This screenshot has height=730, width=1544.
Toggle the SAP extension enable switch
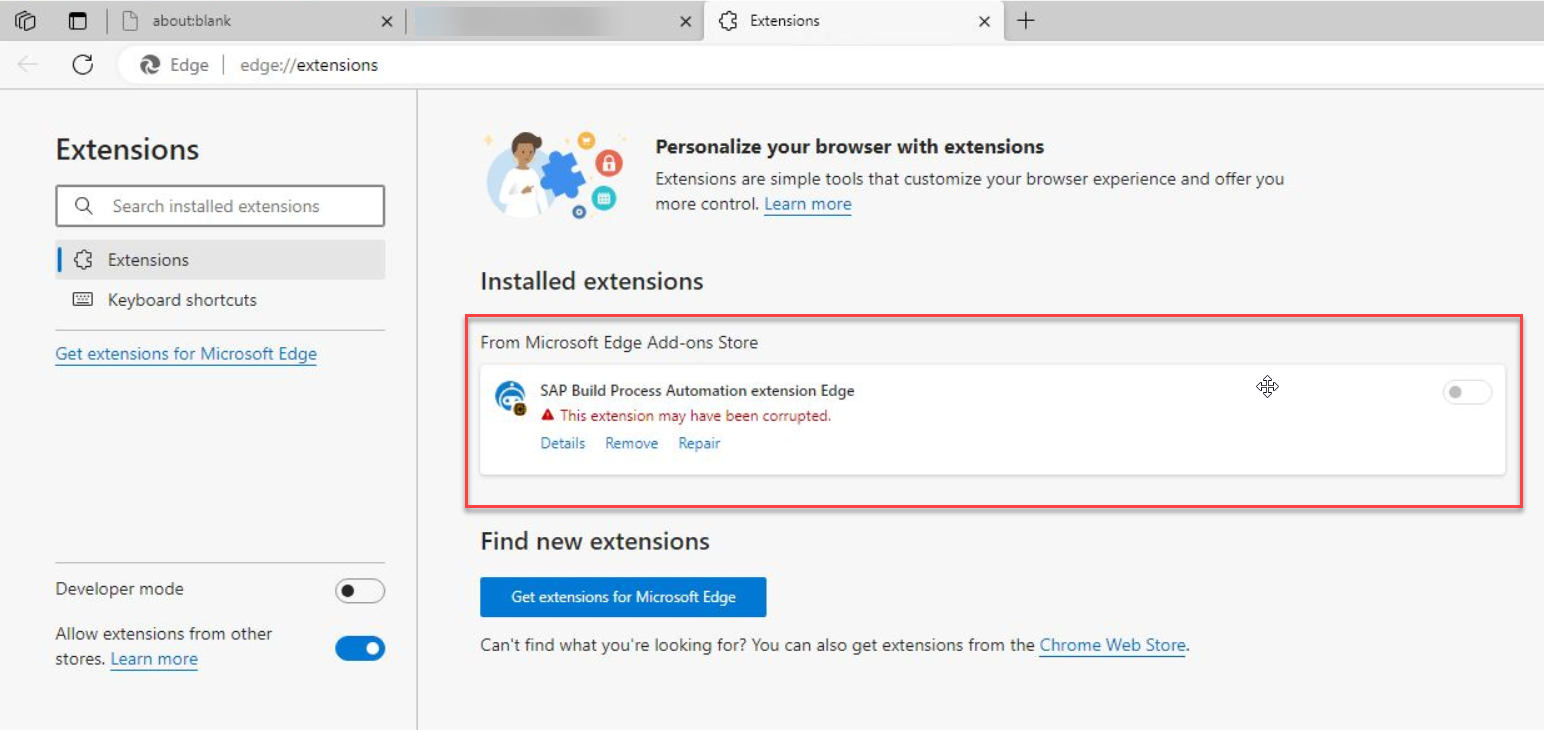pyautogui.click(x=1467, y=392)
